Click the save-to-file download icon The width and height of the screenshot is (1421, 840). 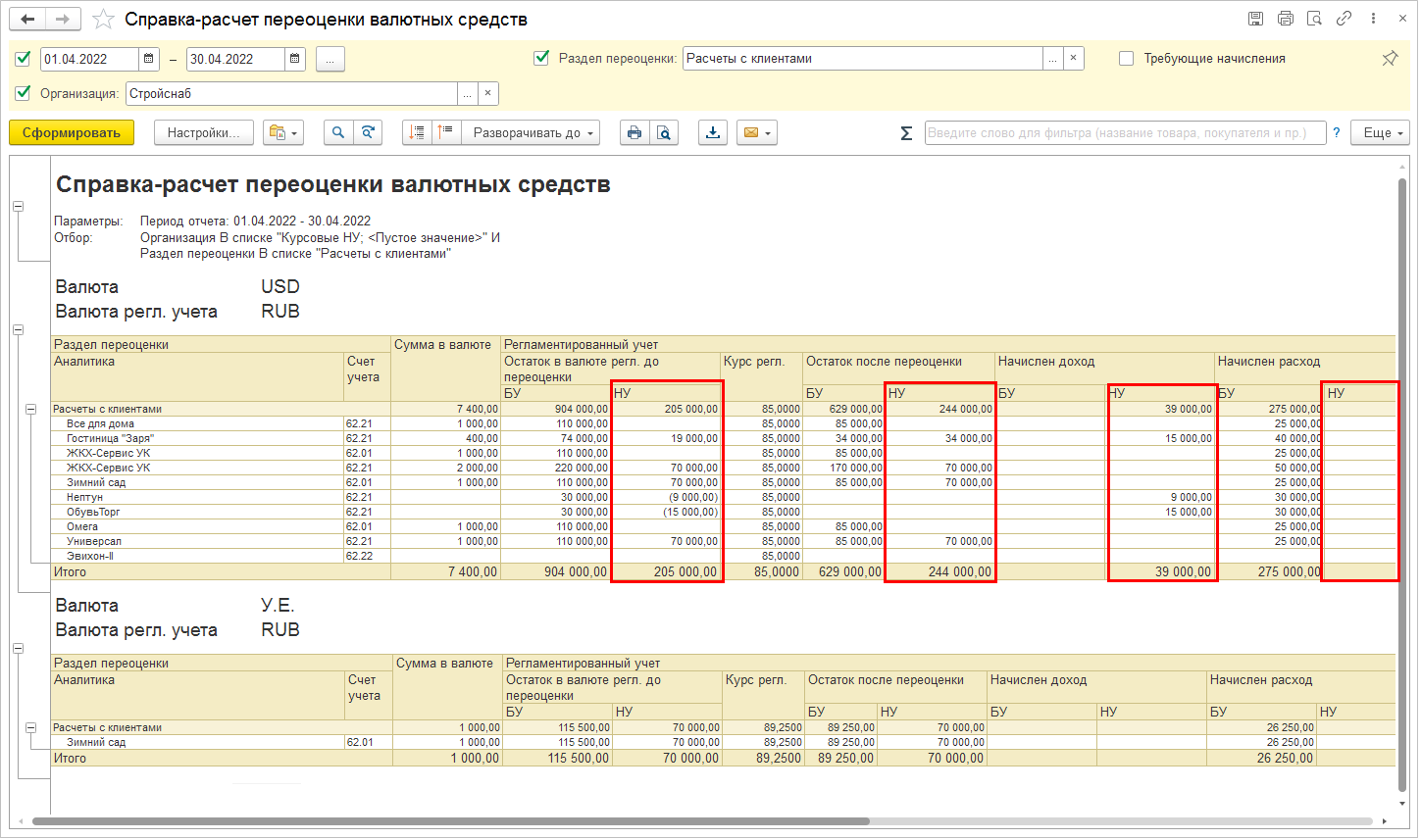(x=712, y=133)
